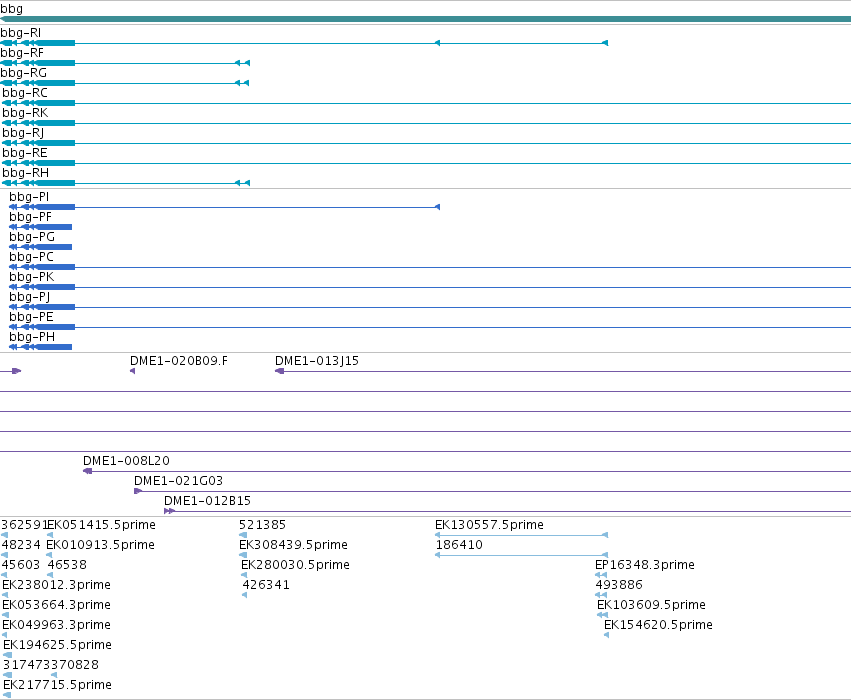This screenshot has height=700, width=851.
Task: Select the bbg-PK protein label
Action: tap(31, 277)
